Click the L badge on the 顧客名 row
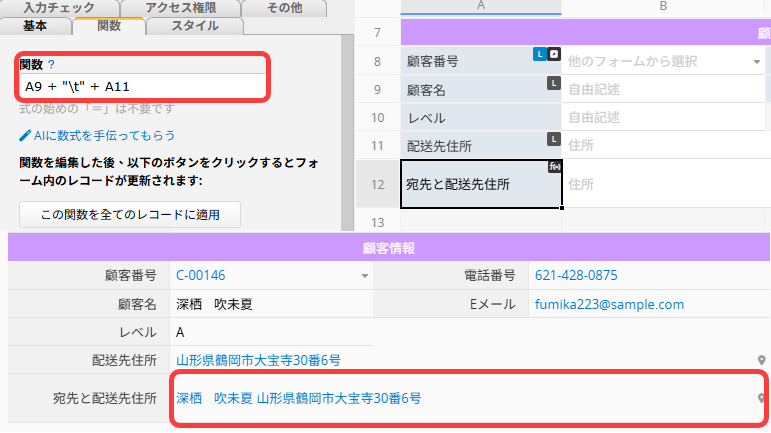Image resolution: width=771 pixels, height=433 pixels. [x=554, y=83]
